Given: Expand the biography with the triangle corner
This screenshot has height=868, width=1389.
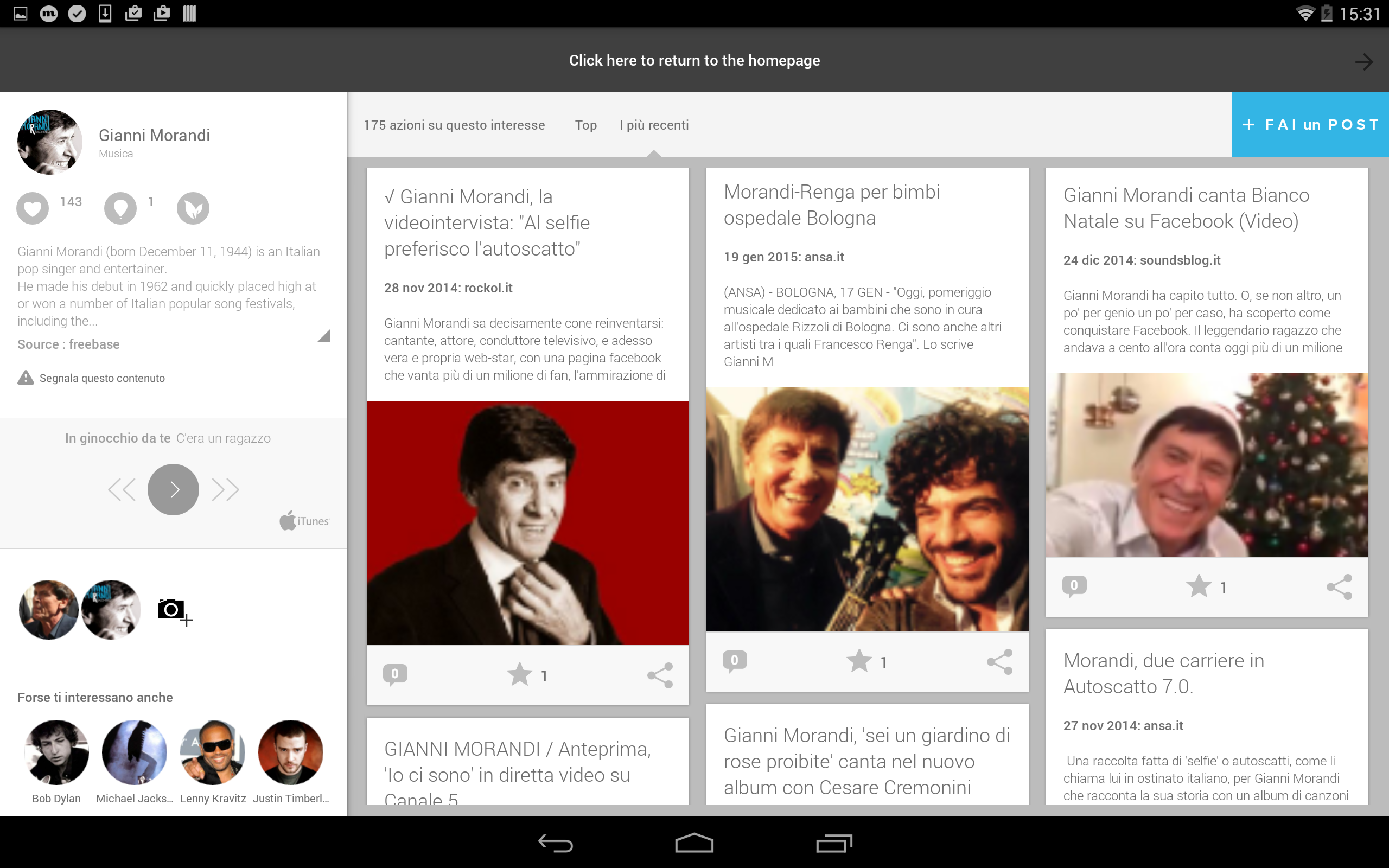Looking at the screenshot, I should tap(324, 336).
